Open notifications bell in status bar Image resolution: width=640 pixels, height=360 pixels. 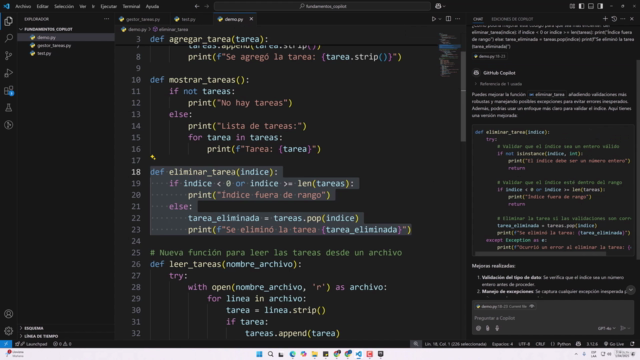(x=632, y=344)
